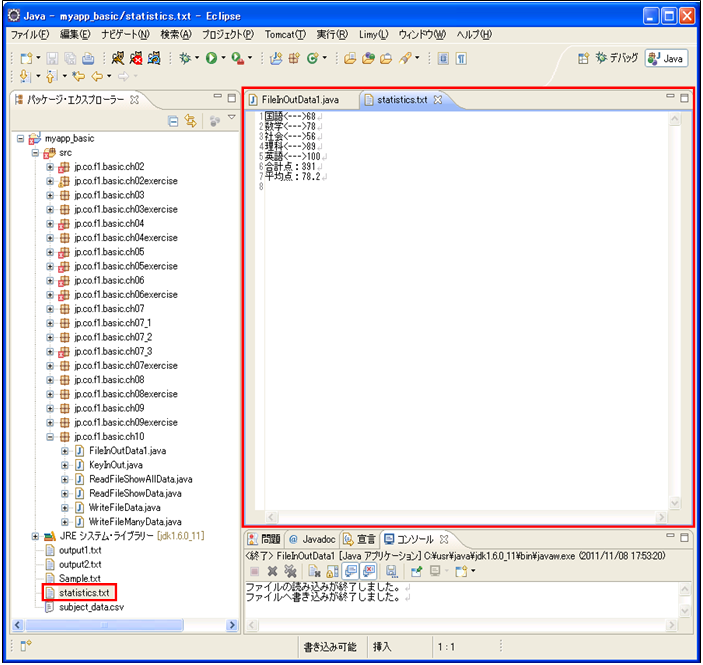Collapse the jp.co.f1.basic.ch10 package
The image size is (703, 665).
(x=50, y=437)
